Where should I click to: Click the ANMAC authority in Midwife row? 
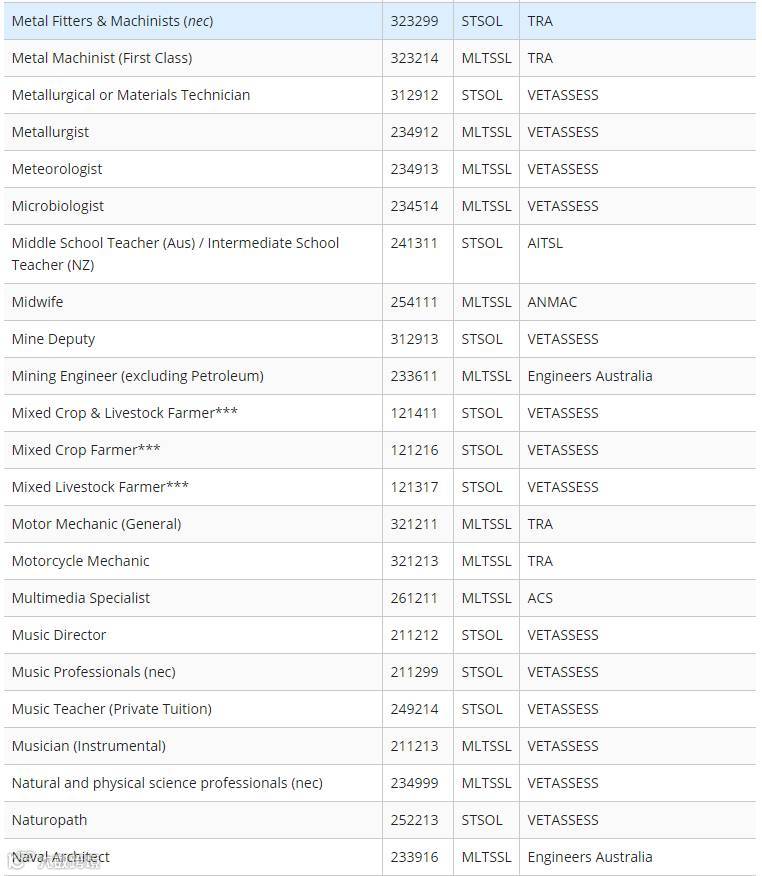[552, 302]
